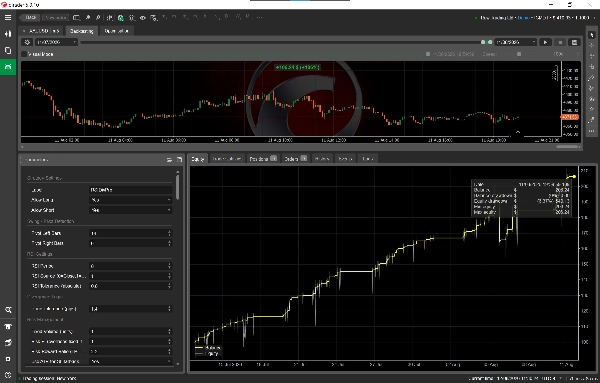The height and width of the screenshot is (383, 600).
Task: Open more drawing tools ellipsis
Action: [x=592, y=131]
